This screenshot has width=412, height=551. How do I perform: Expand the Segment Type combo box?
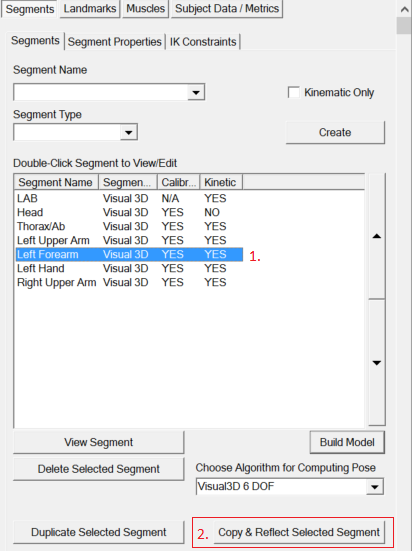point(129,132)
